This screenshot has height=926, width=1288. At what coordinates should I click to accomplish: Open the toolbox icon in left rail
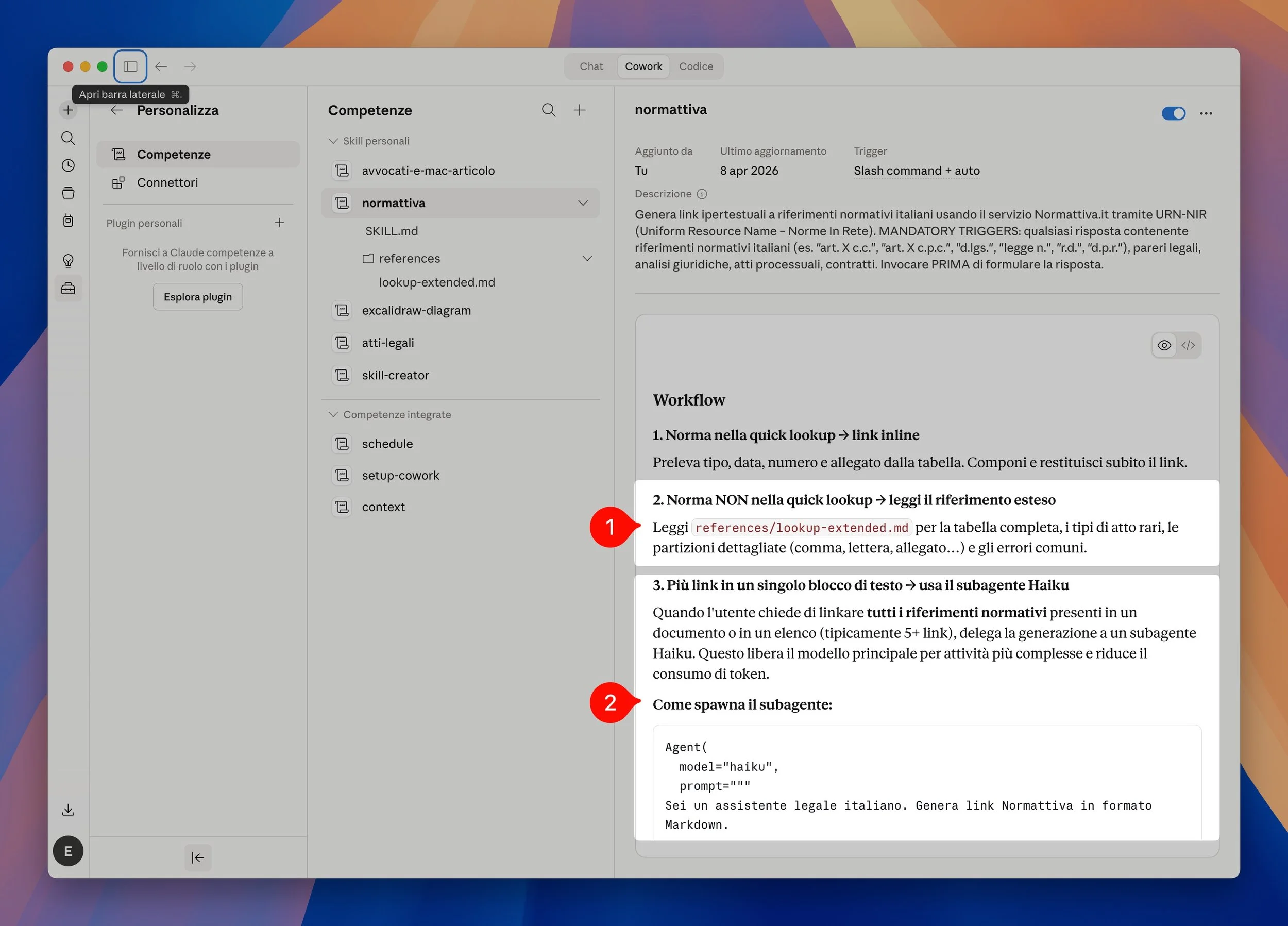pyautogui.click(x=68, y=289)
